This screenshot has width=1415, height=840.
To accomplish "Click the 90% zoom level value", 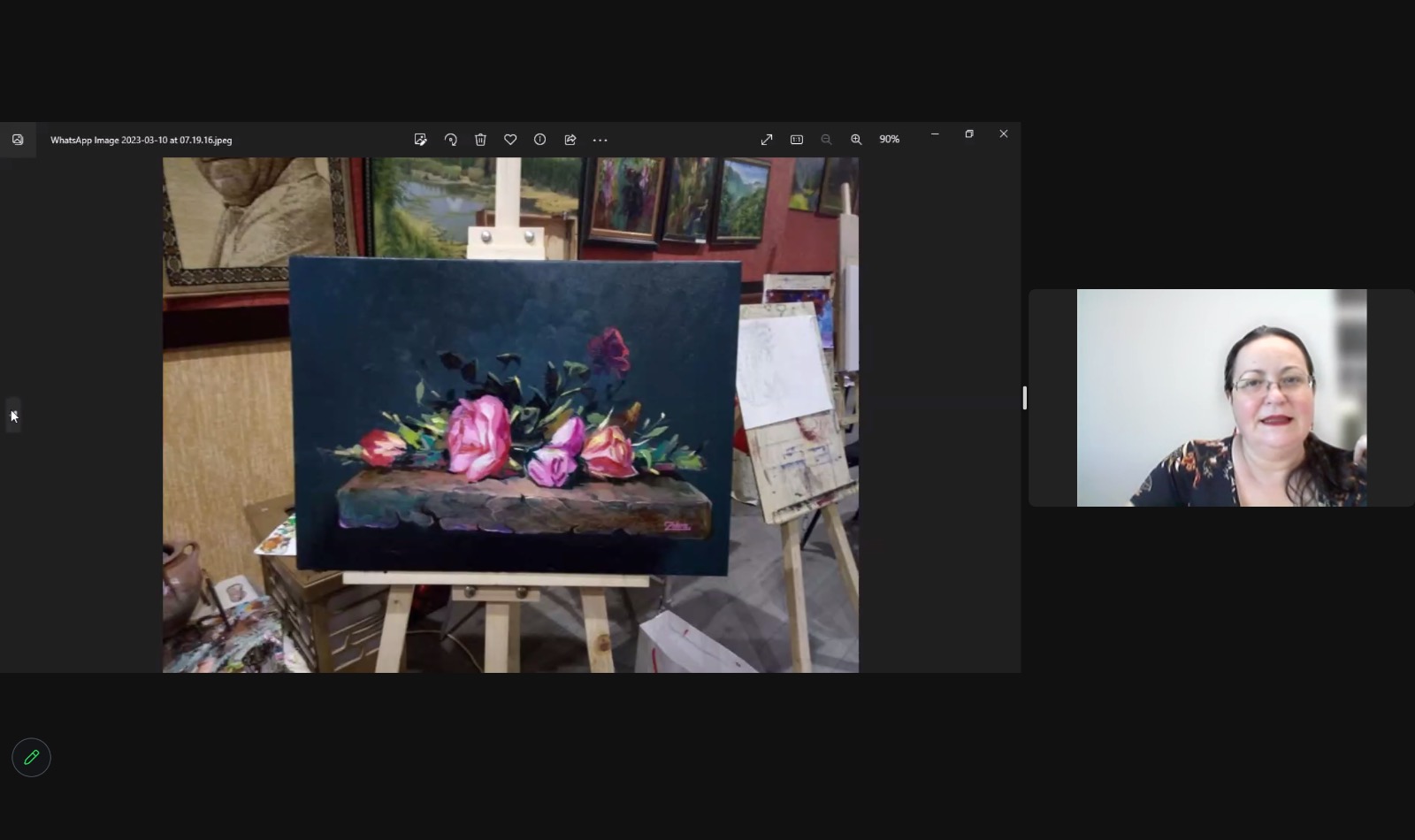I will click(x=890, y=140).
